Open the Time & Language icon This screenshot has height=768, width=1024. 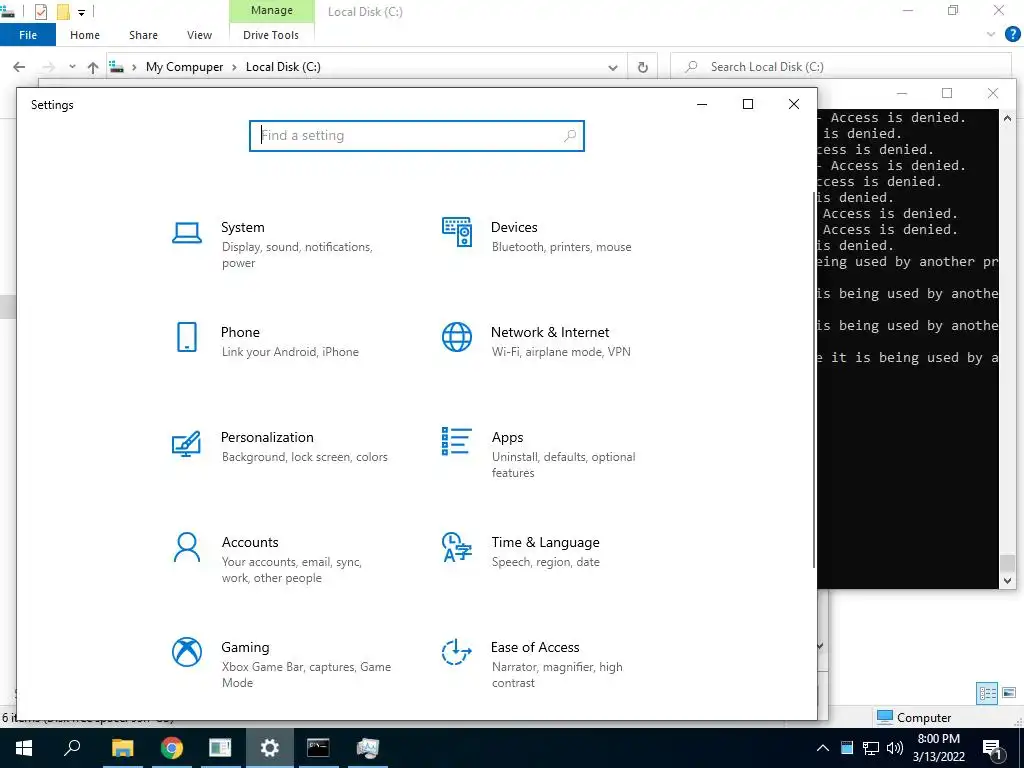point(456,547)
